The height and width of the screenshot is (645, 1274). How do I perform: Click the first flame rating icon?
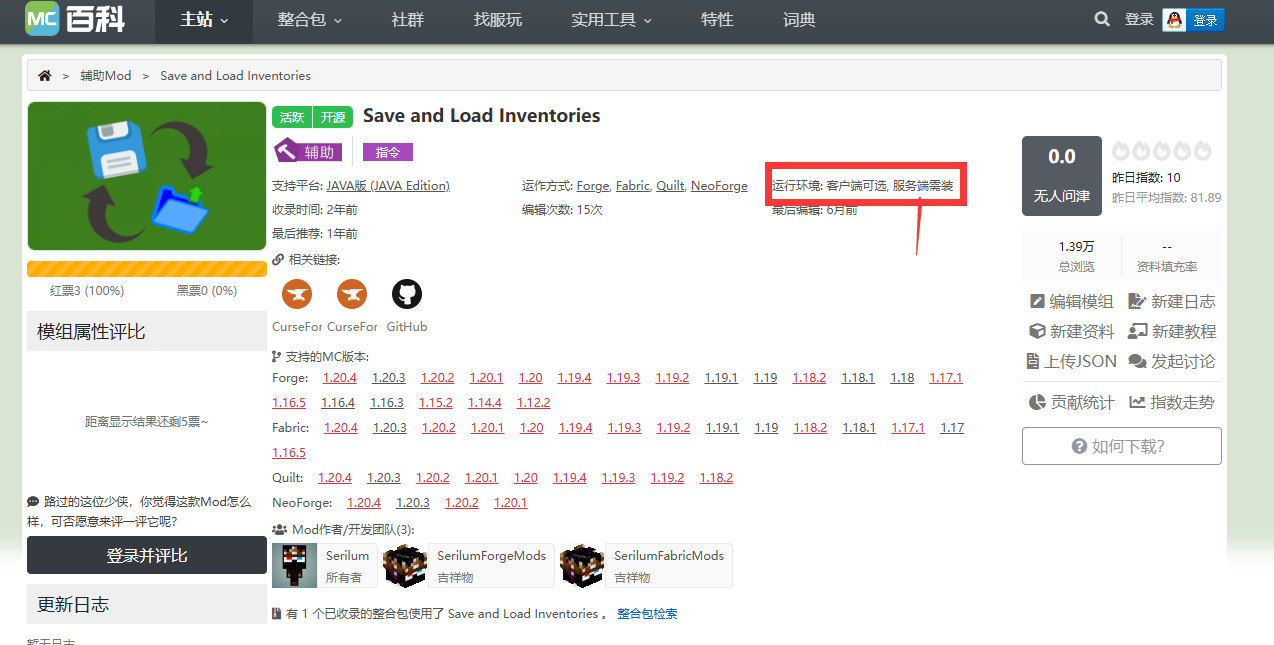tap(1121, 151)
